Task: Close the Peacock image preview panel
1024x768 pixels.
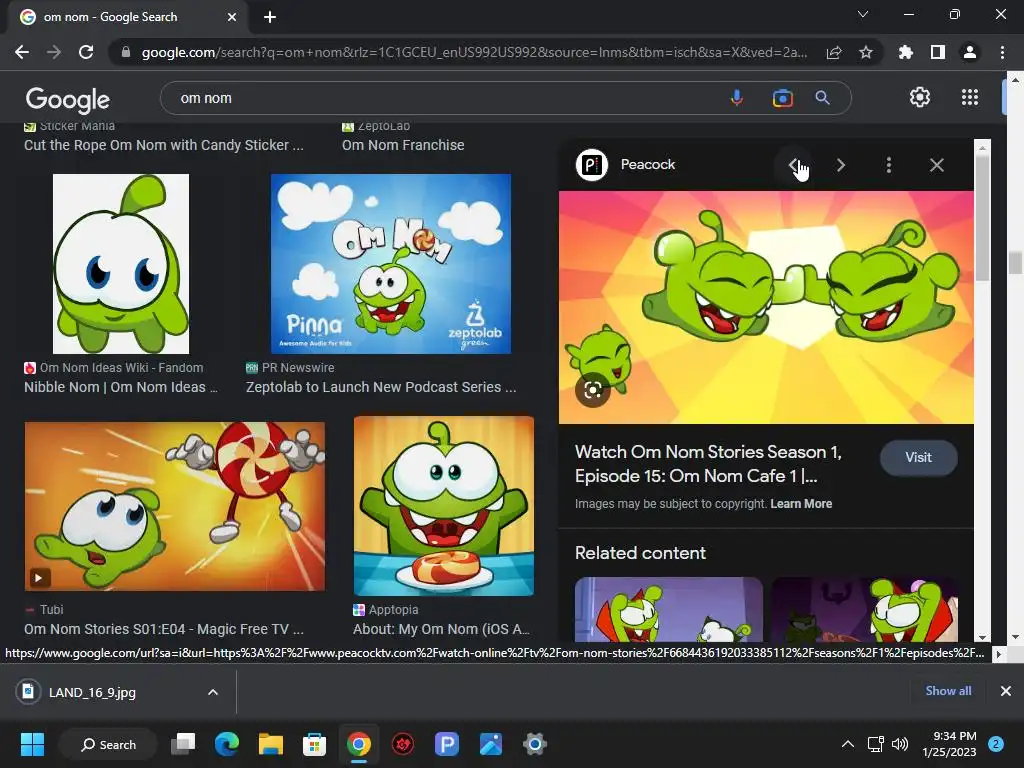Action: [936, 165]
